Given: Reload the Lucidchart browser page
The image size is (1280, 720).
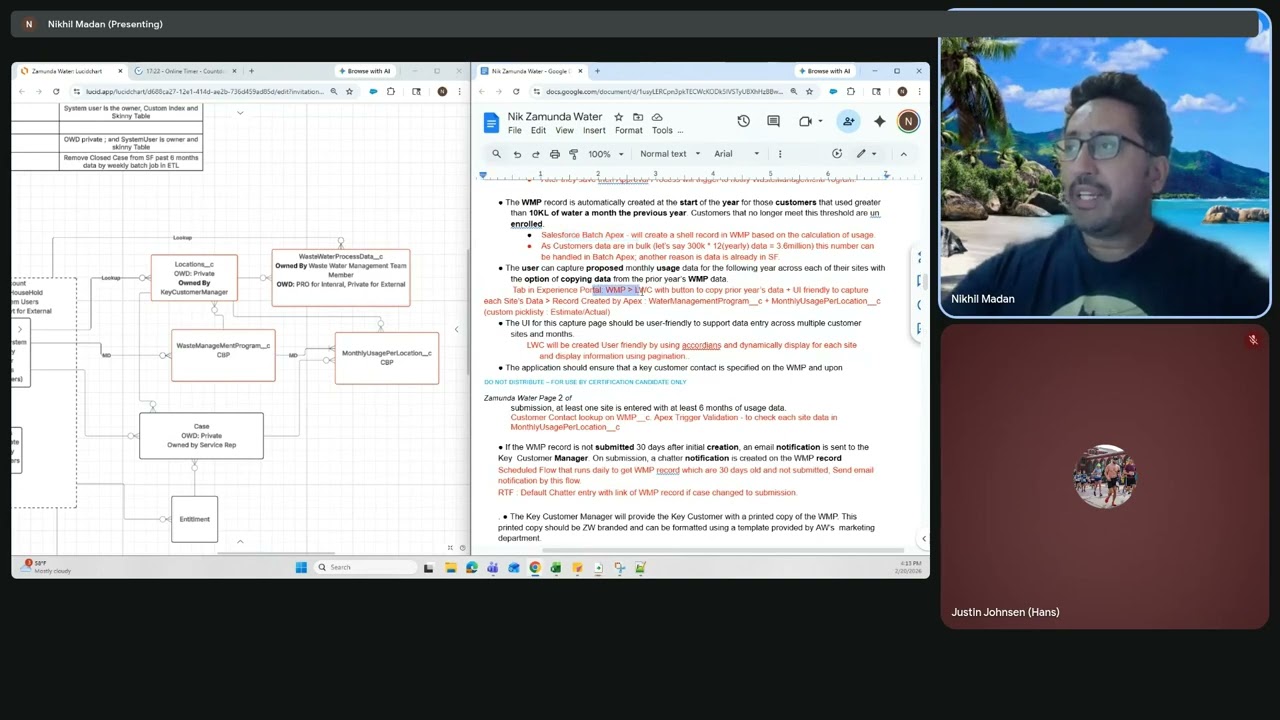Looking at the screenshot, I should coord(56,91).
